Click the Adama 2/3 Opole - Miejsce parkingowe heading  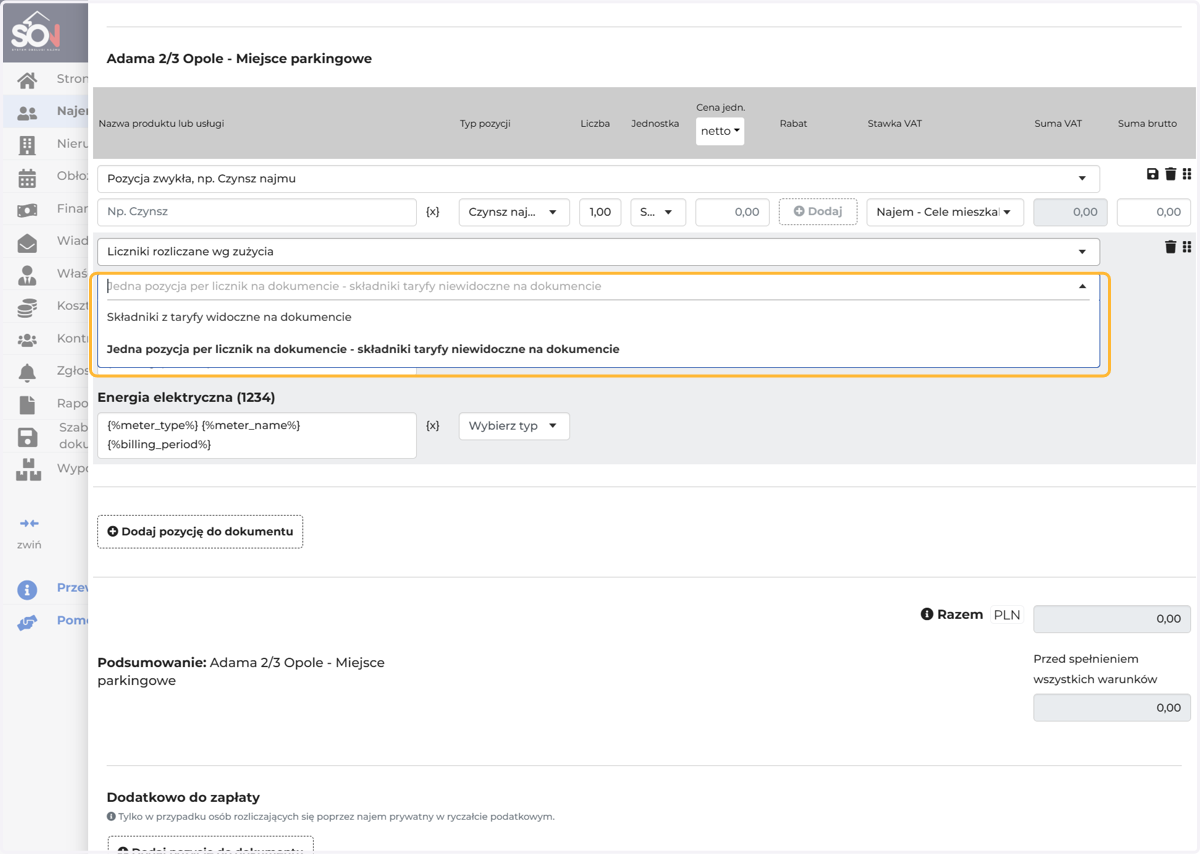[239, 59]
